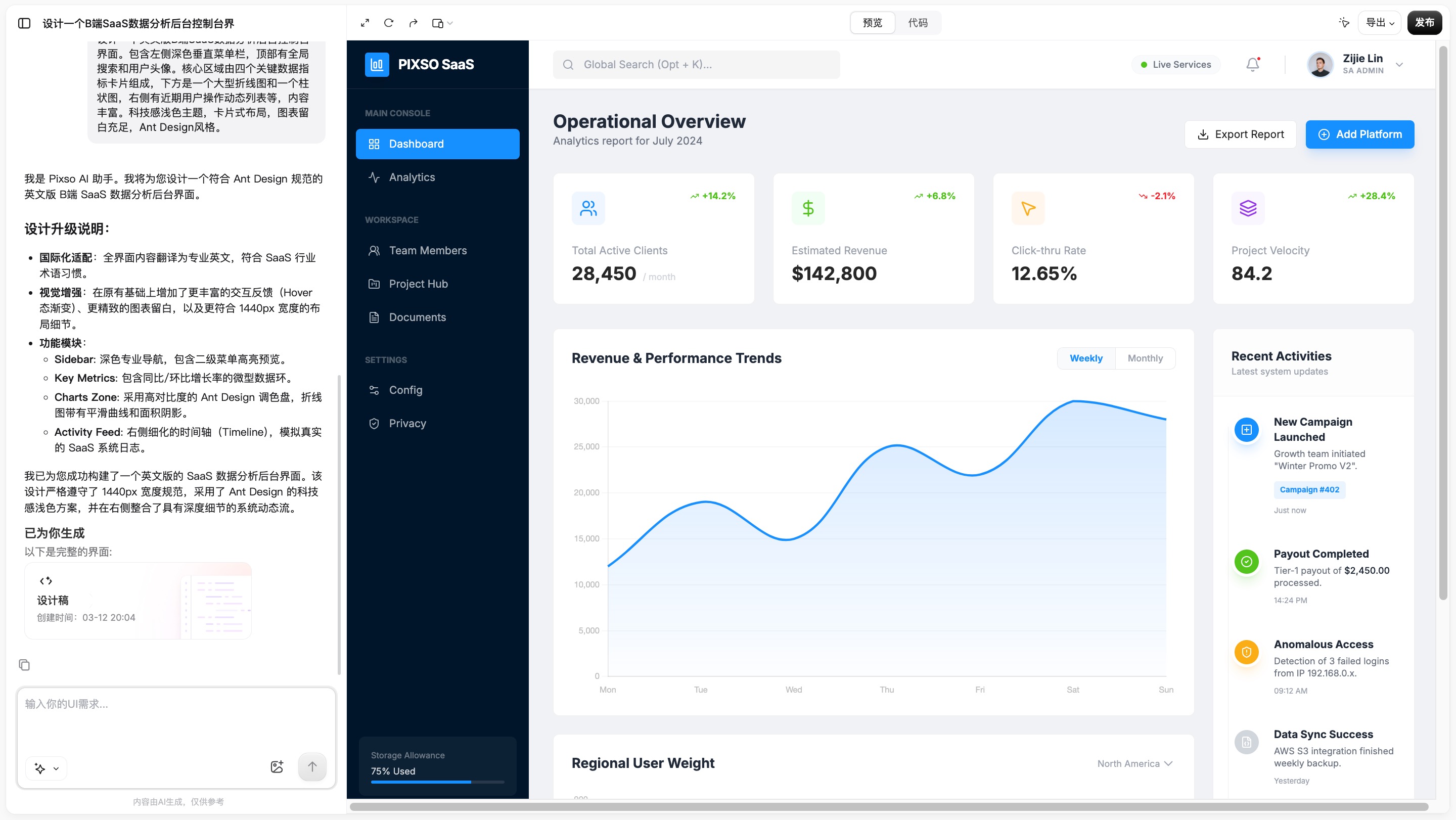Click the Click-thru Rate cursor icon
This screenshot has height=820, width=1456.
(1028, 208)
